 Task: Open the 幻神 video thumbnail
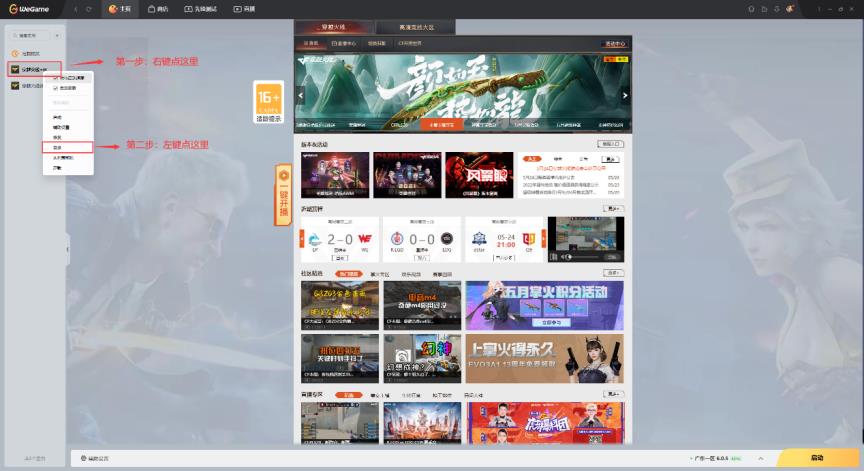pos(422,358)
